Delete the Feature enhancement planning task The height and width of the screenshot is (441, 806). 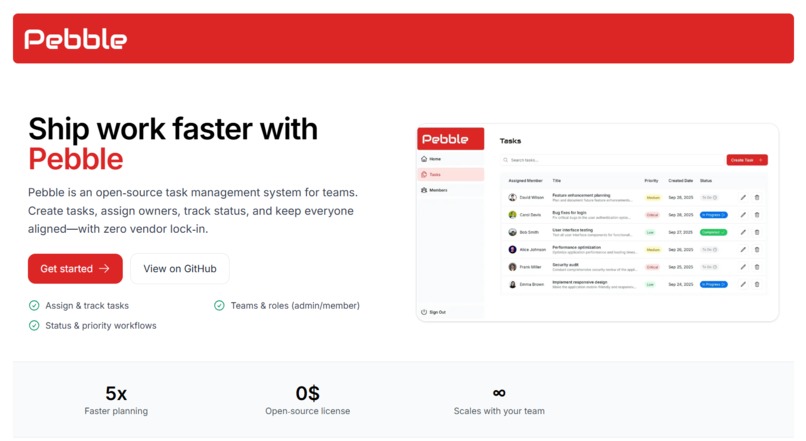(757, 197)
